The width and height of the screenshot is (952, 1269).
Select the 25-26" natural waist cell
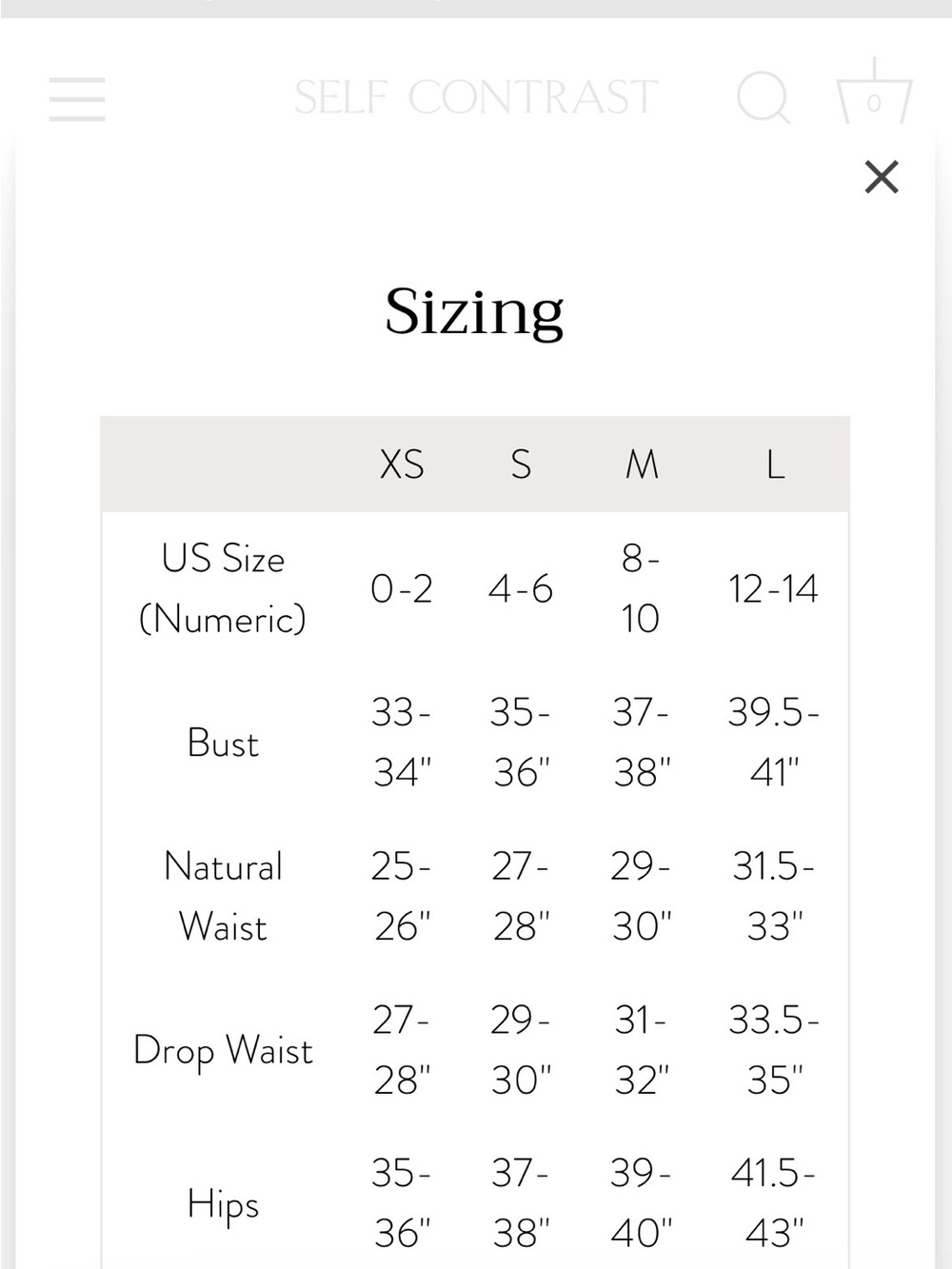(402, 897)
